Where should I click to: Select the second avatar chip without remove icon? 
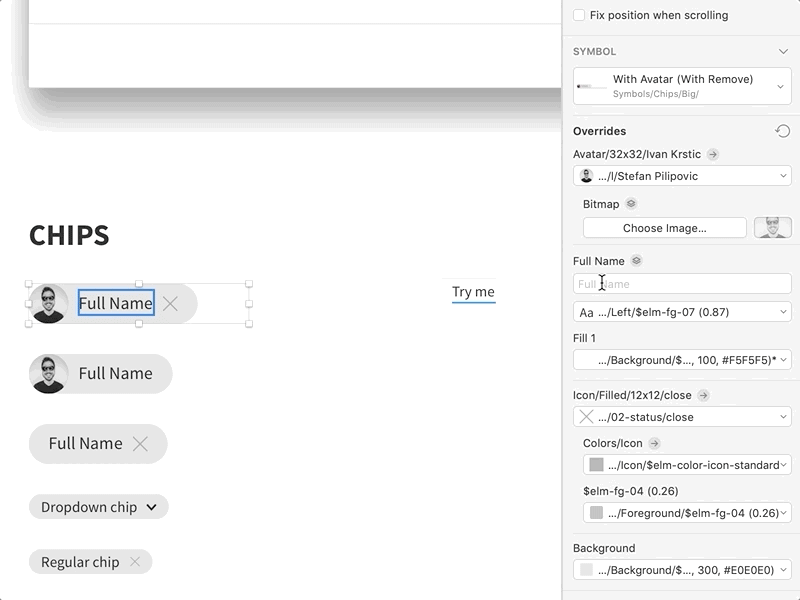point(101,373)
